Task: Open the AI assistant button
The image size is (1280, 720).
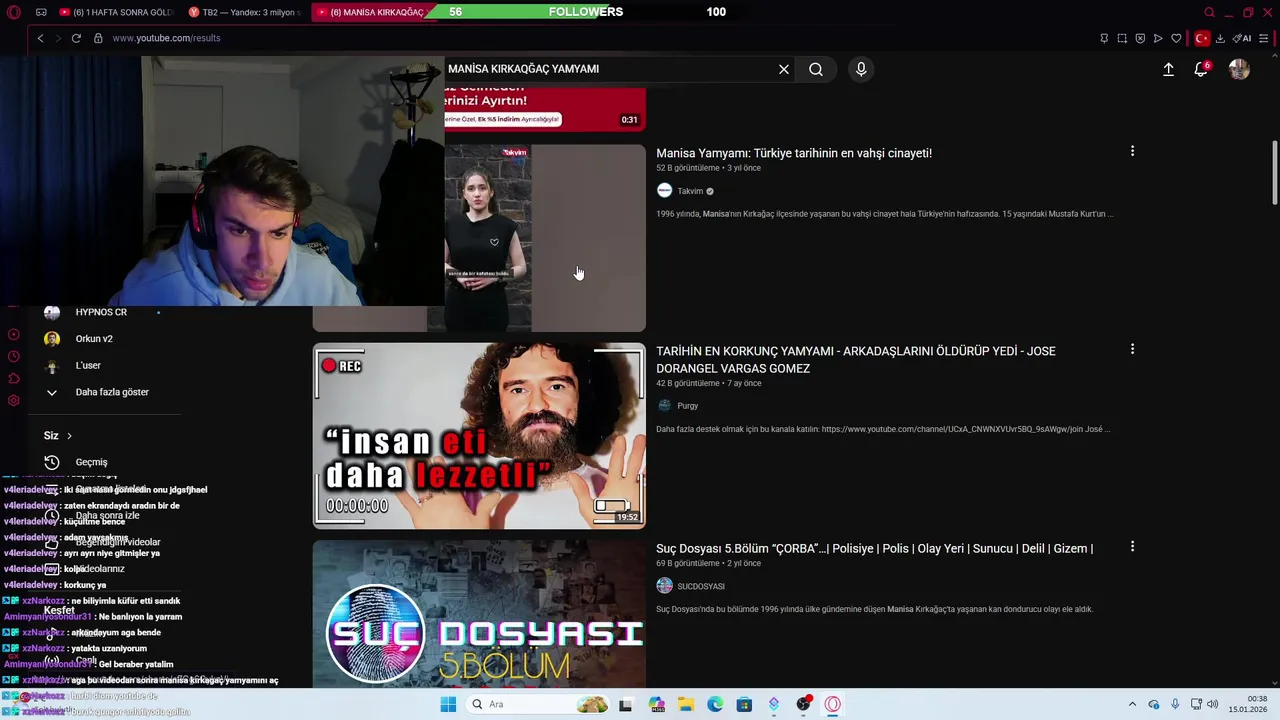Action: point(1243,38)
